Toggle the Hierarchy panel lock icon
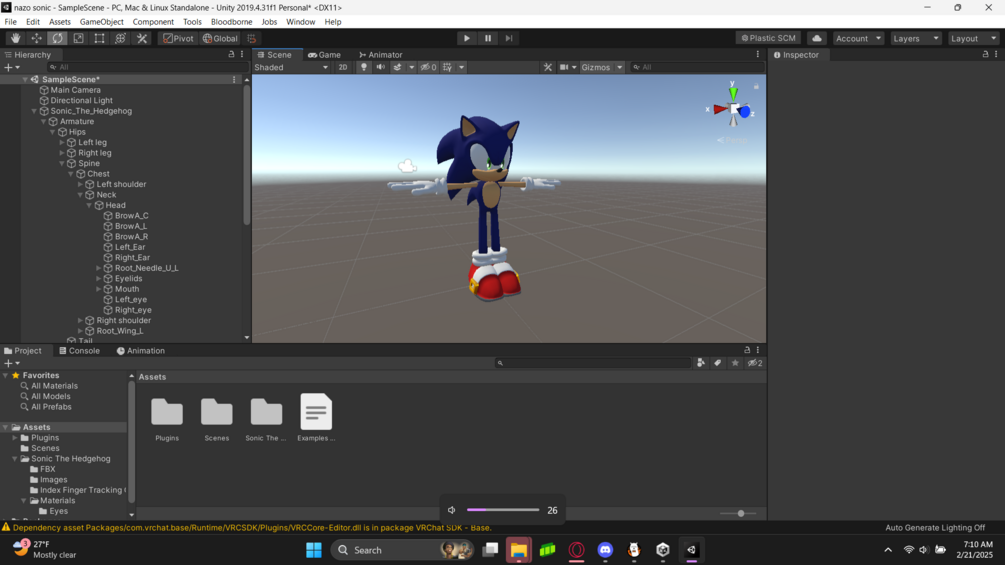Viewport: 1005px width, 565px height. (x=231, y=54)
